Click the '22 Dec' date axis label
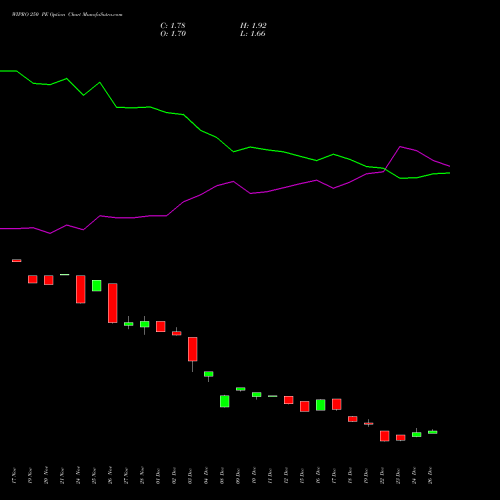The image size is (500, 500). 382,476
